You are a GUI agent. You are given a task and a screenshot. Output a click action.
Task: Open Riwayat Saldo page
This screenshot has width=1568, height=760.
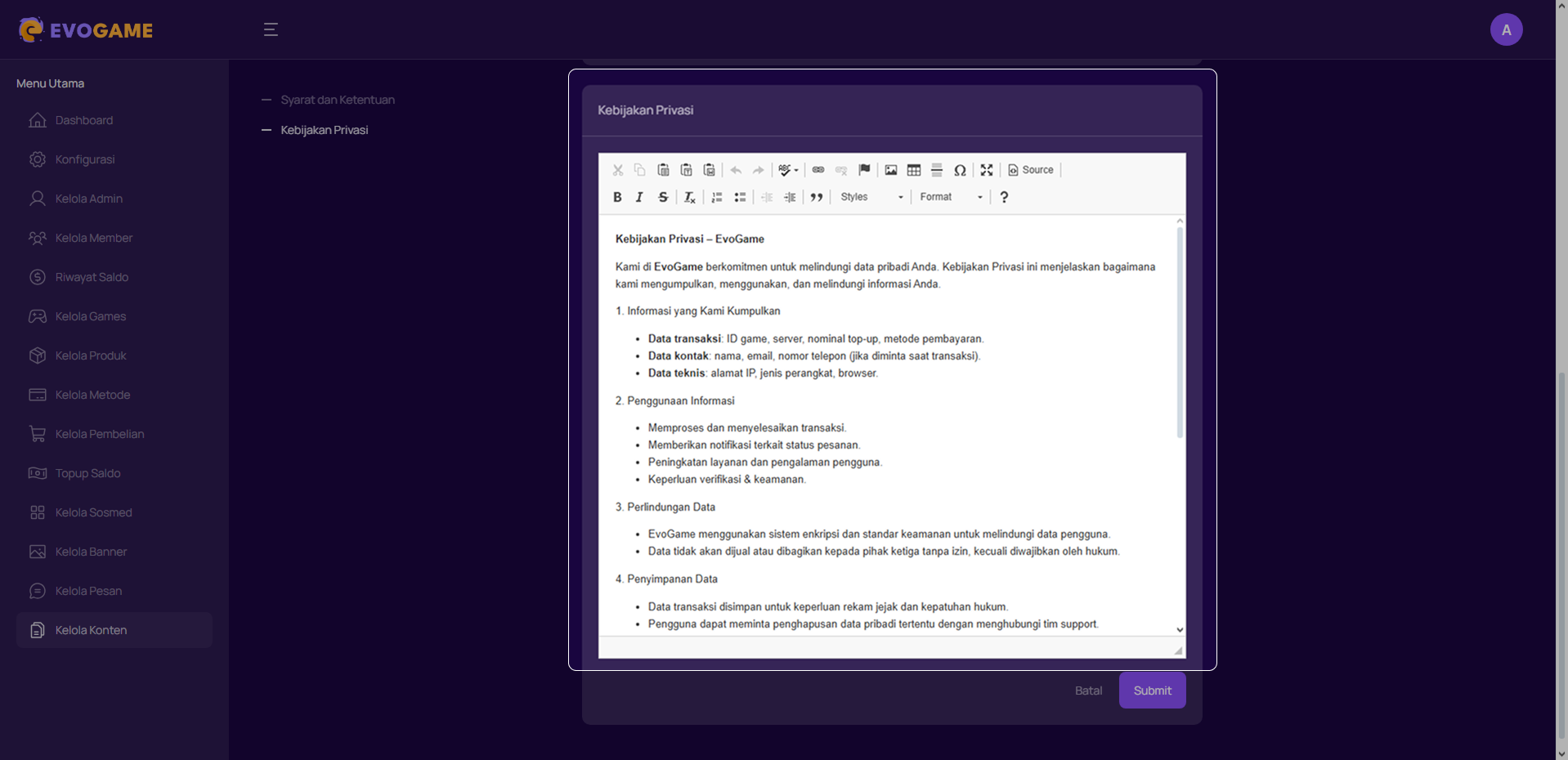click(114, 277)
